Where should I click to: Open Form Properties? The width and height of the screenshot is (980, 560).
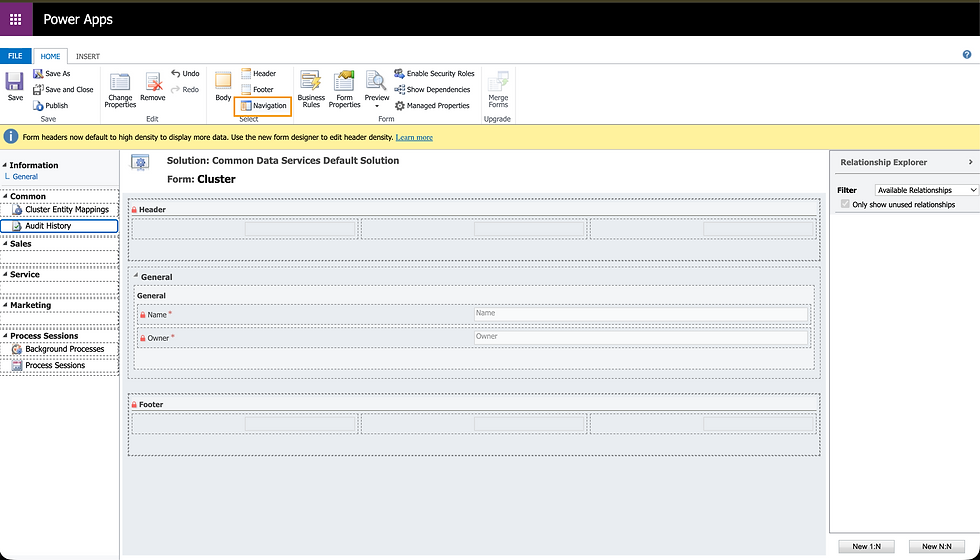coord(344,89)
